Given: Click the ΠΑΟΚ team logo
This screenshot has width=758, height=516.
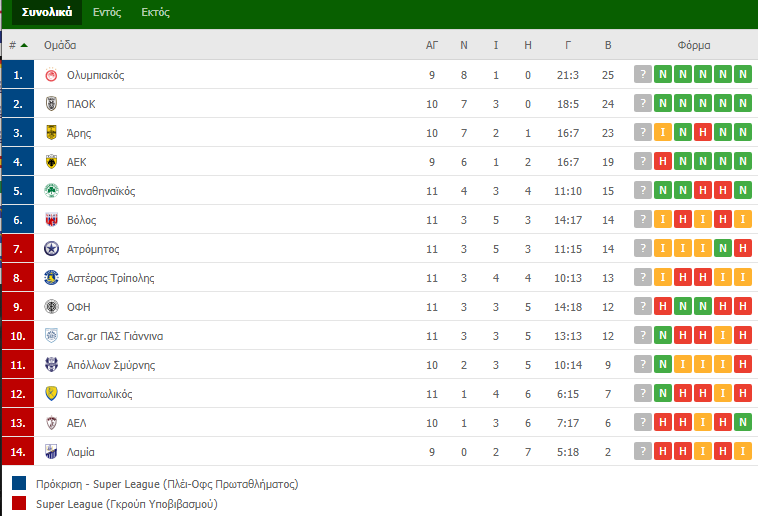Looking at the screenshot, I should [51, 103].
